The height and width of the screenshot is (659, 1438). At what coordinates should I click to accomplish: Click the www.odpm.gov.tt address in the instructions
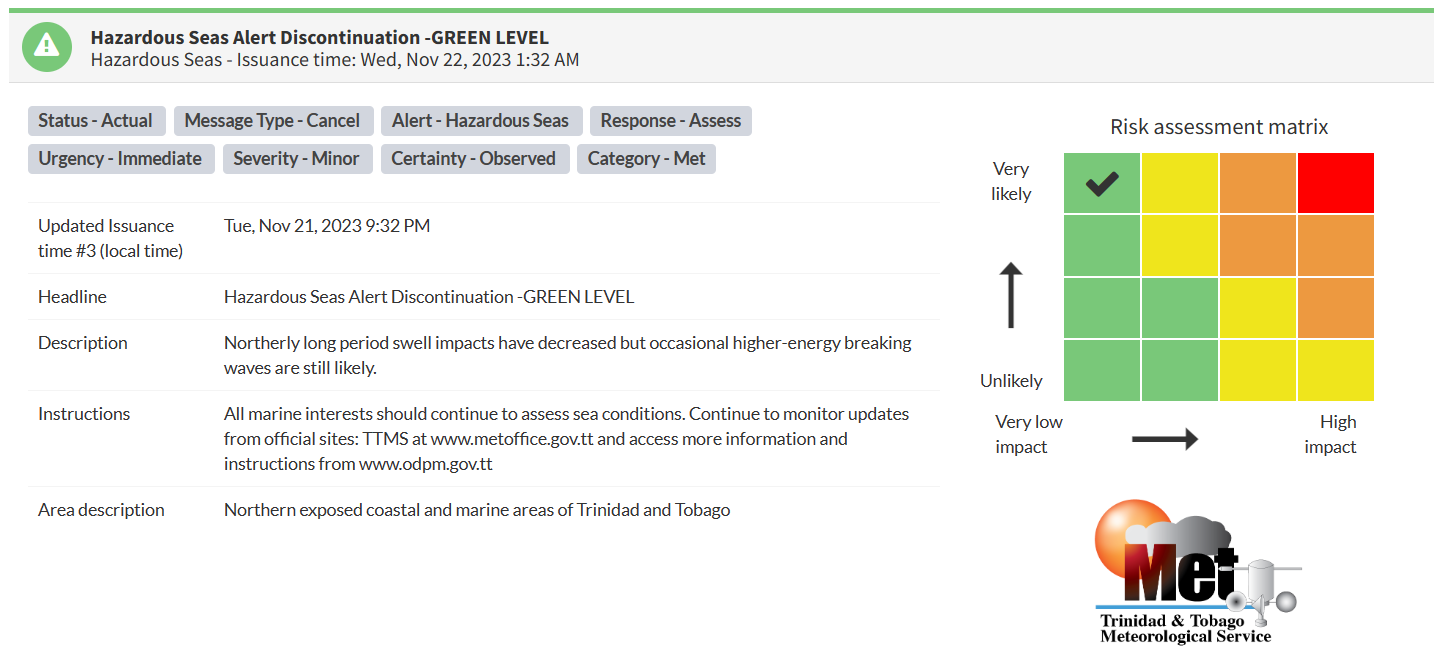[426, 464]
